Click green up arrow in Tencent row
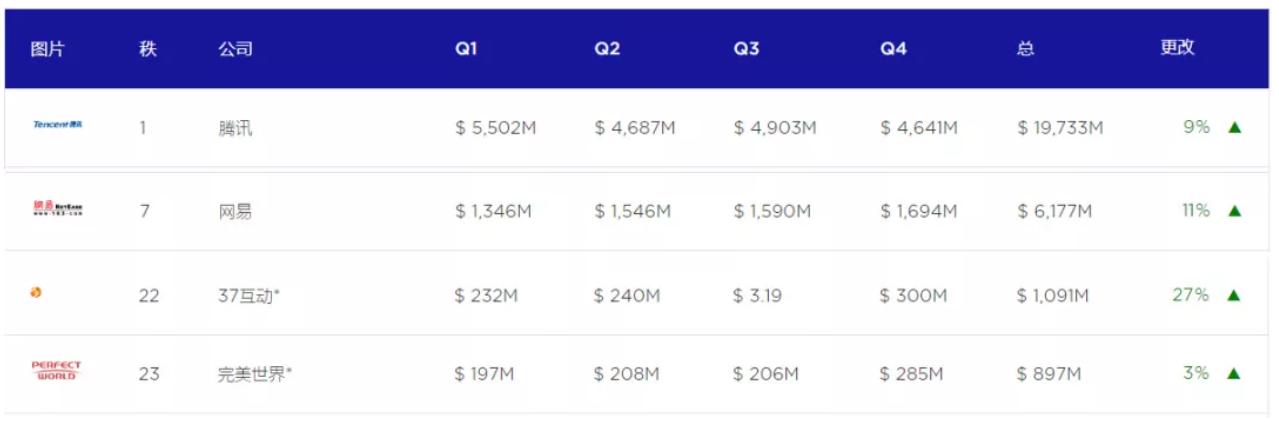This screenshot has height=426, width=1279. (x=1234, y=127)
